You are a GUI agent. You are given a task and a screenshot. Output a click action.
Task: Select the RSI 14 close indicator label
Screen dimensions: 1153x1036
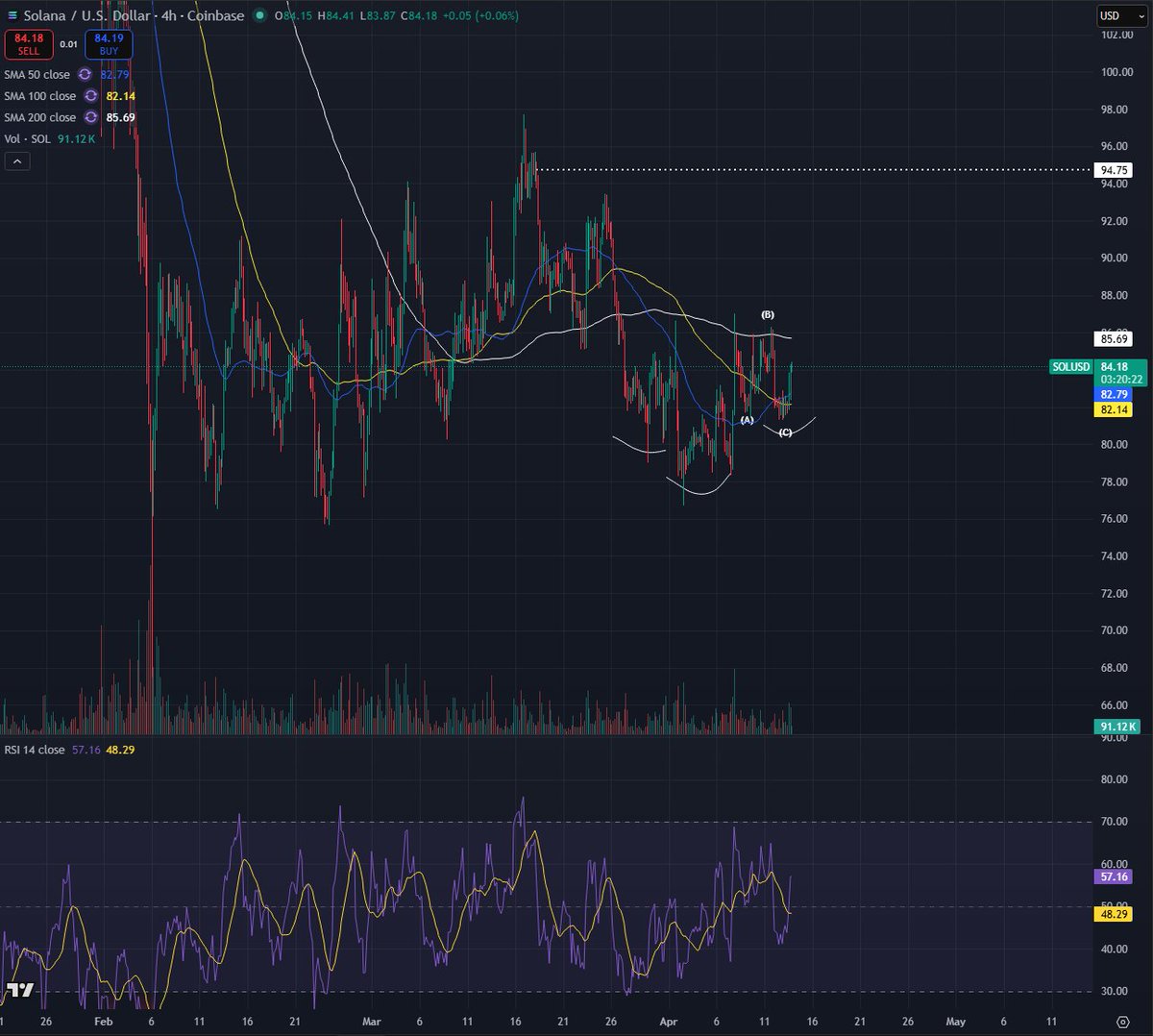pos(35,750)
